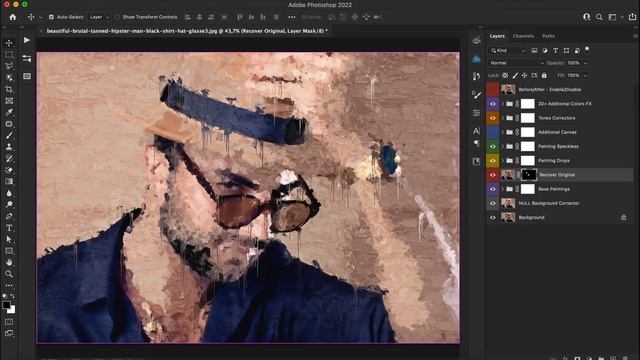Select the Frame tool
The width and height of the screenshot is (640, 360).
click(9, 100)
